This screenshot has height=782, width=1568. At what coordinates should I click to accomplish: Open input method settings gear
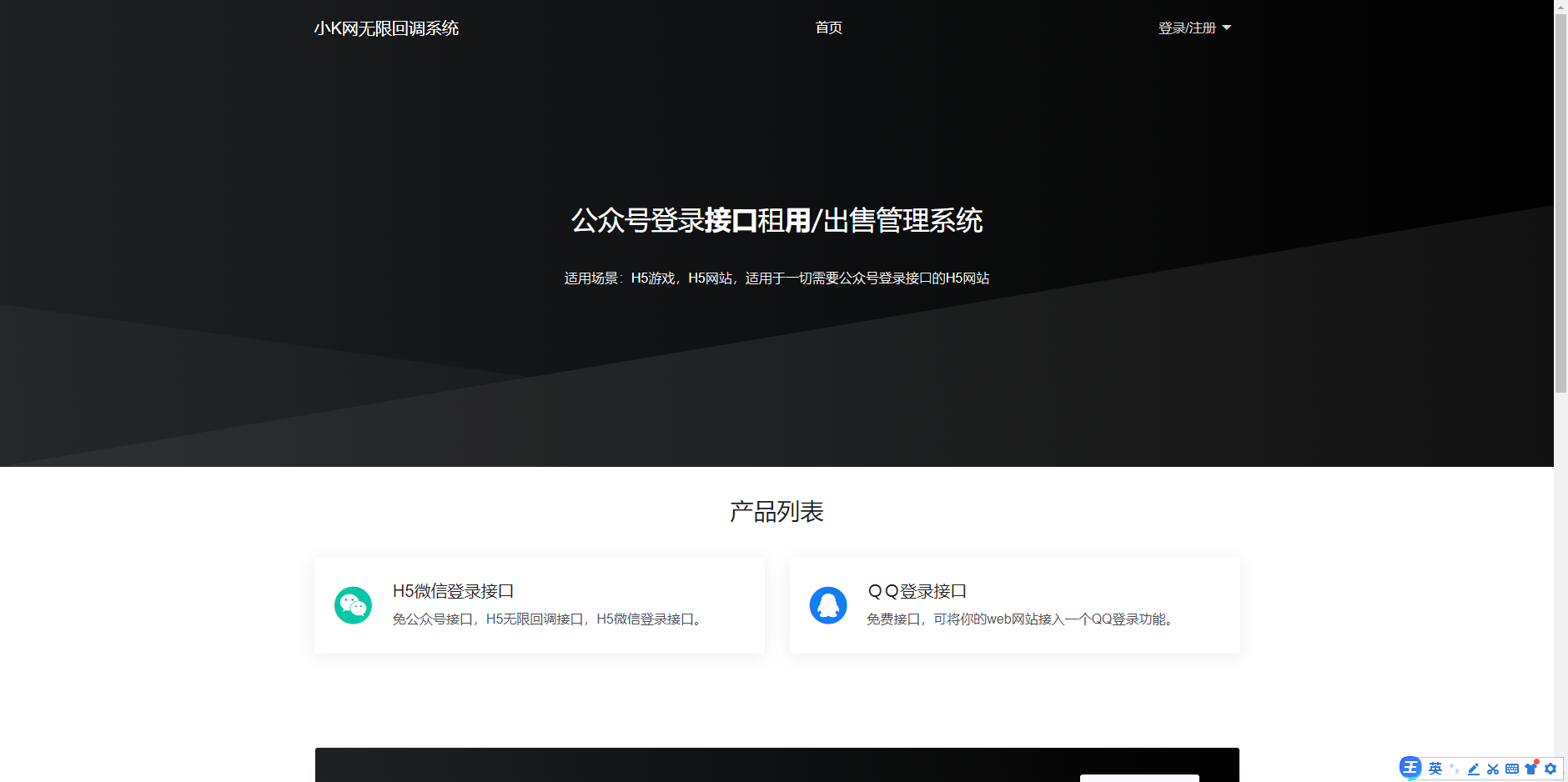coord(1551,769)
